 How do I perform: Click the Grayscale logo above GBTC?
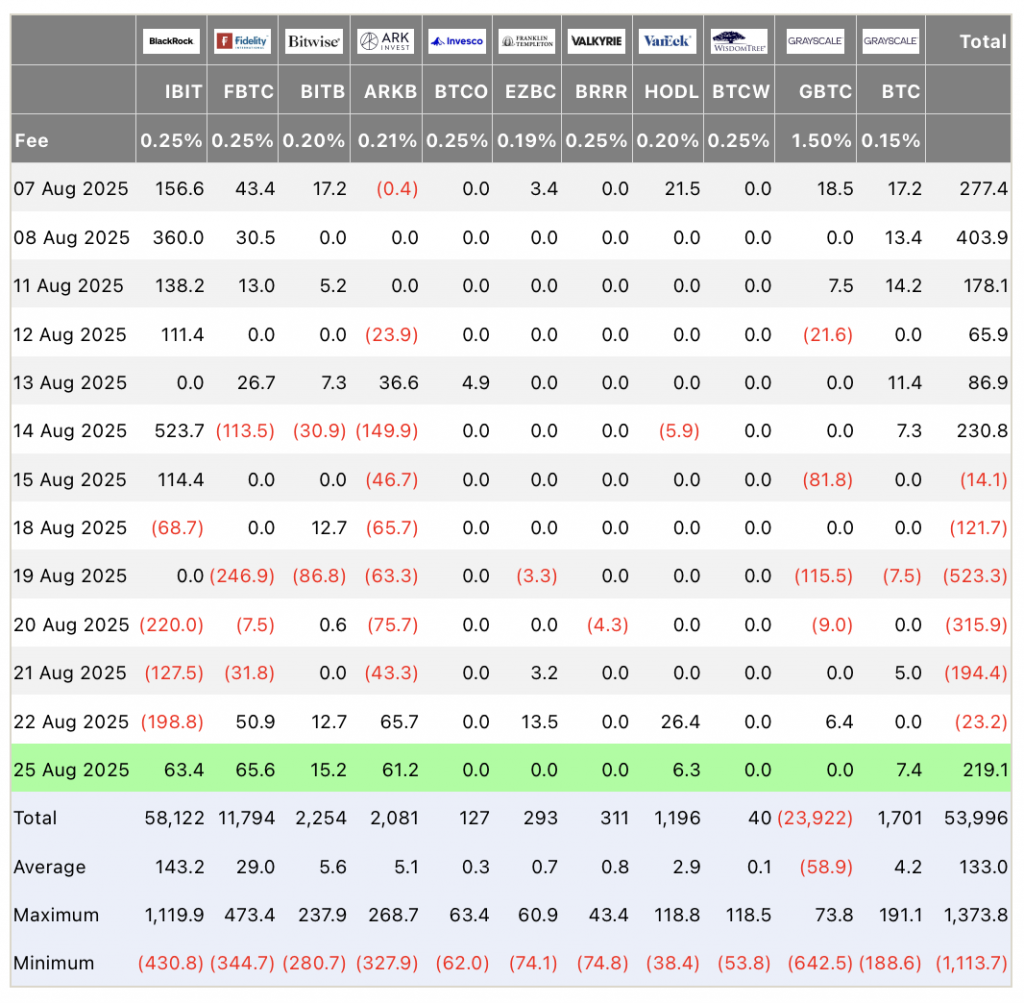point(815,41)
